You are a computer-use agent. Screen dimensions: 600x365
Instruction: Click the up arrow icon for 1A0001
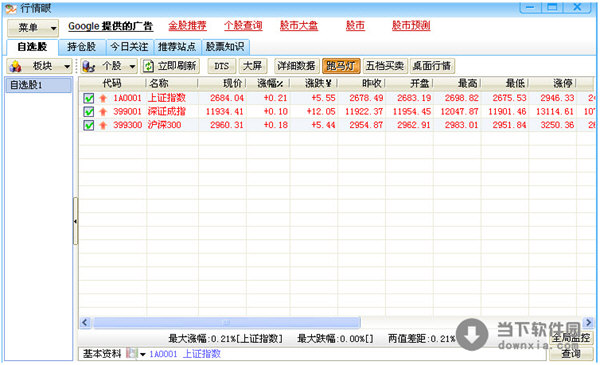click(103, 98)
